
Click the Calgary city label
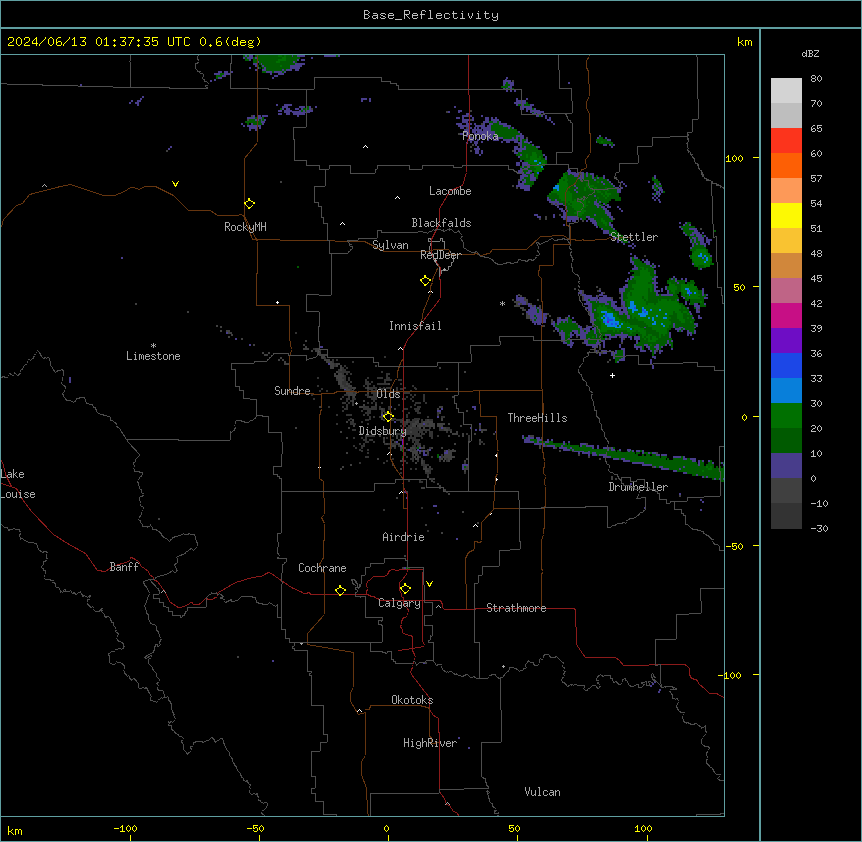[399, 603]
